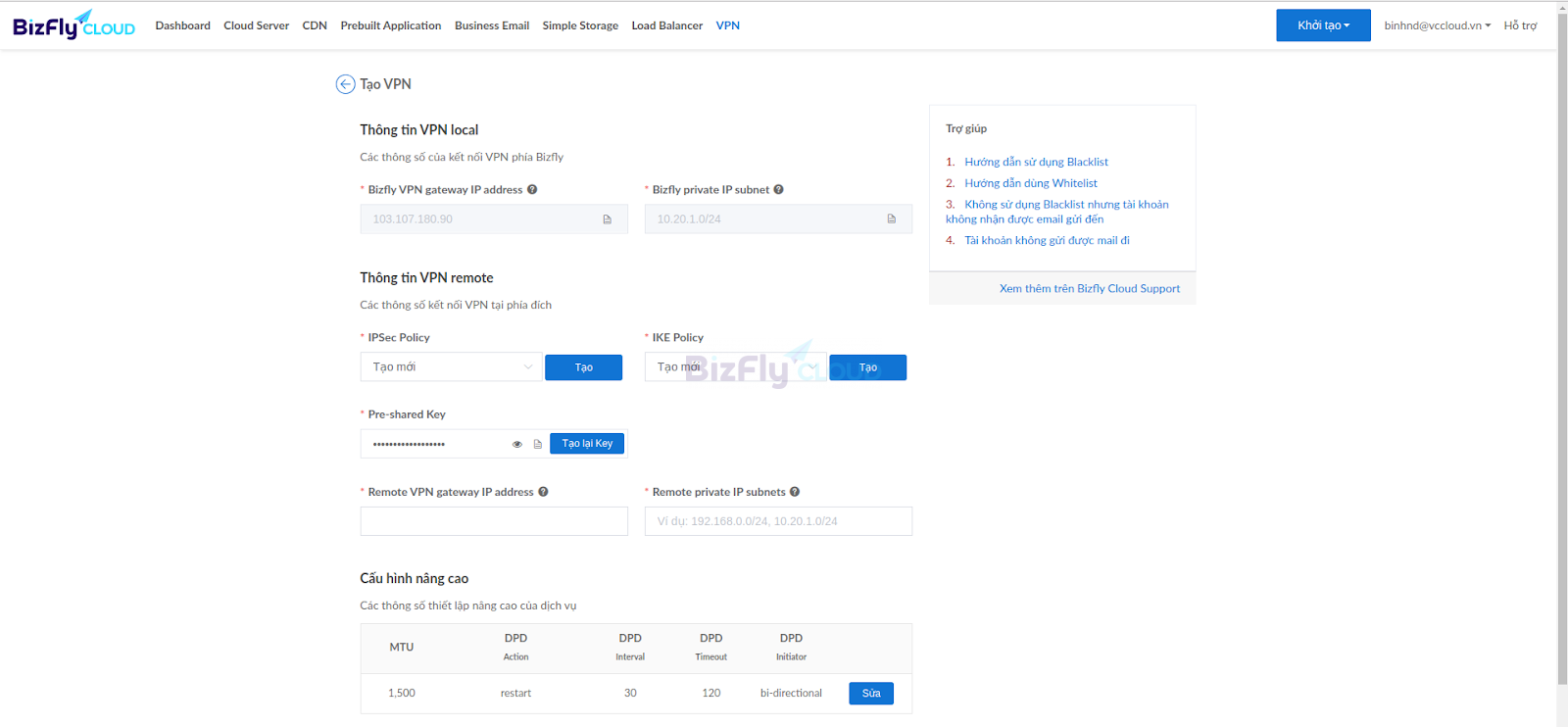Go to Cloud Server section
This screenshot has width=1568, height=727.
click(257, 25)
